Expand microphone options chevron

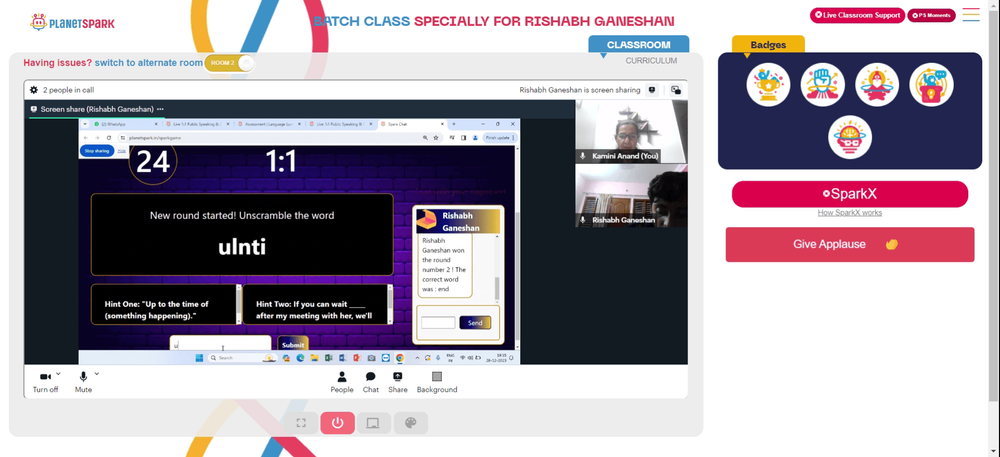pyautogui.click(x=97, y=374)
